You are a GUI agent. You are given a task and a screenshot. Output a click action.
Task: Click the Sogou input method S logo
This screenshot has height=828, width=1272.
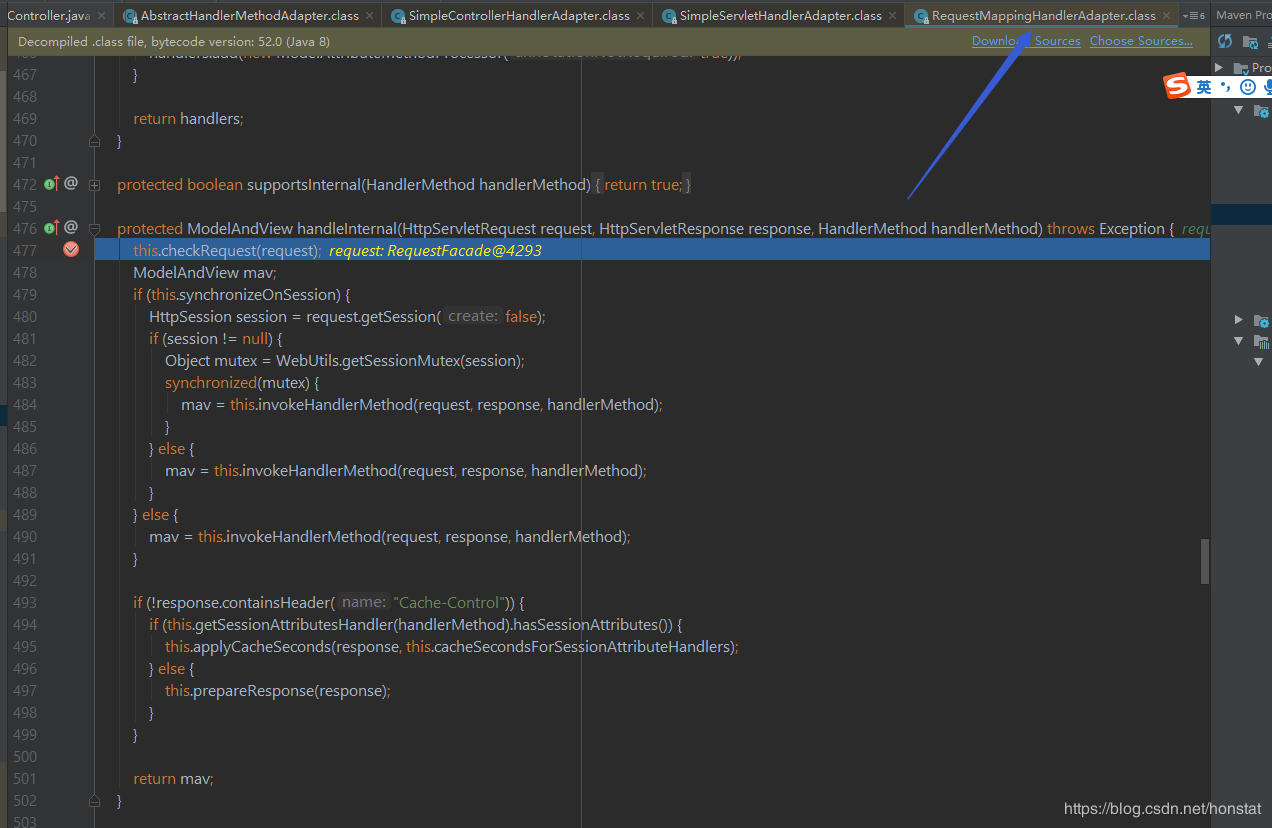(x=1179, y=87)
